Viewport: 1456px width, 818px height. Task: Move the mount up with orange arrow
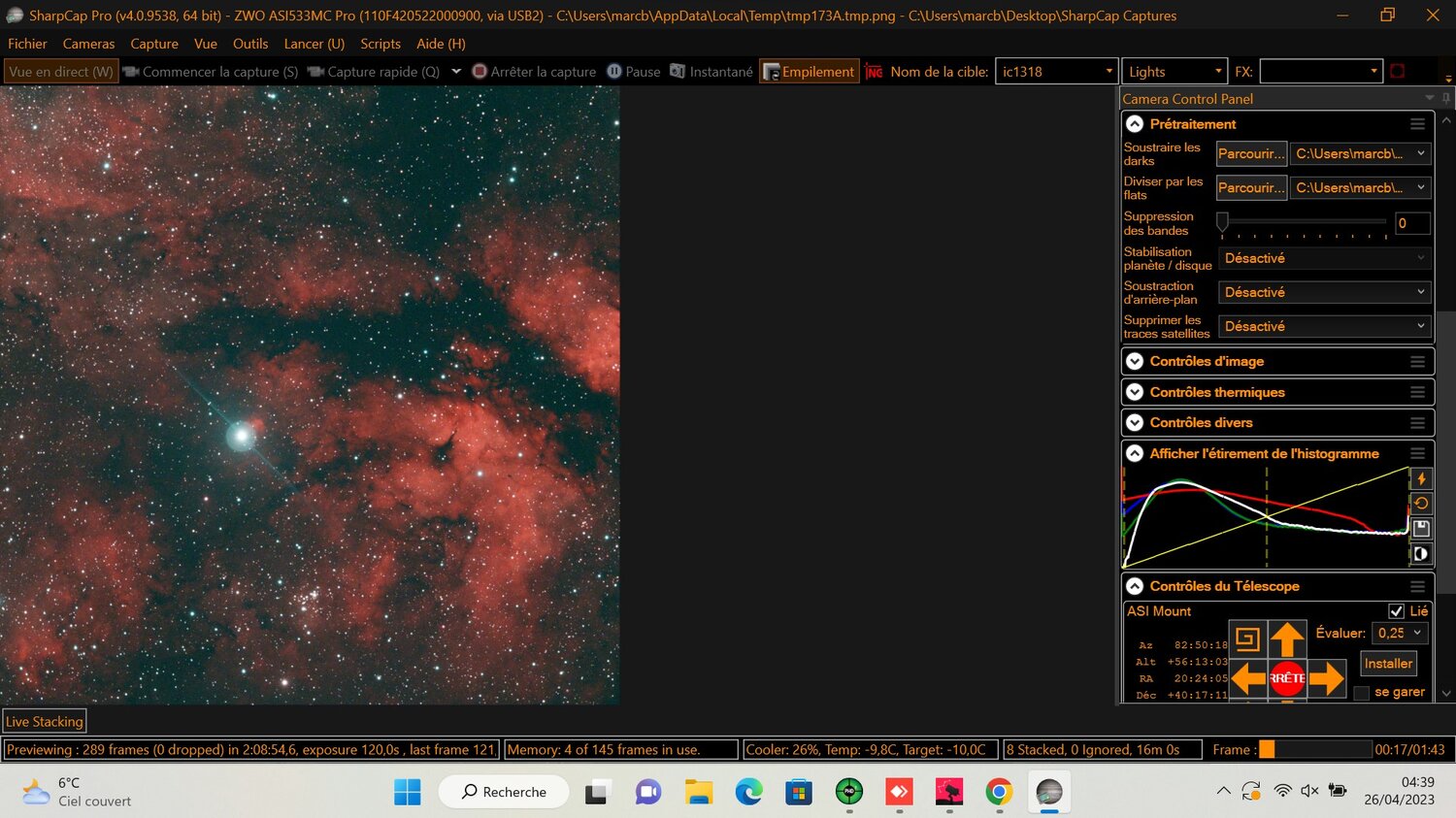tap(1287, 639)
